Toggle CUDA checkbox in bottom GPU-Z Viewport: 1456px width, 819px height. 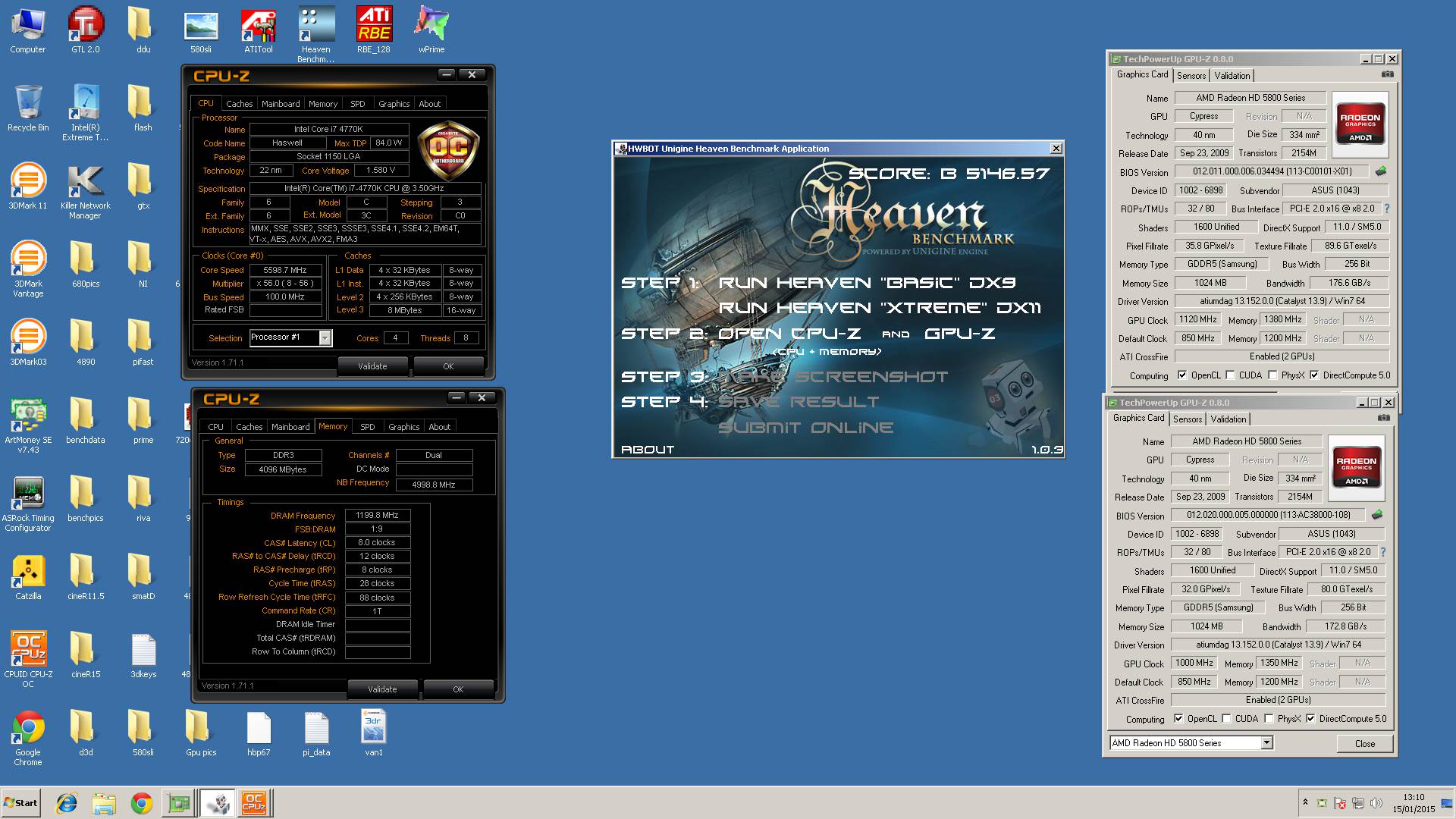click(x=1226, y=719)
